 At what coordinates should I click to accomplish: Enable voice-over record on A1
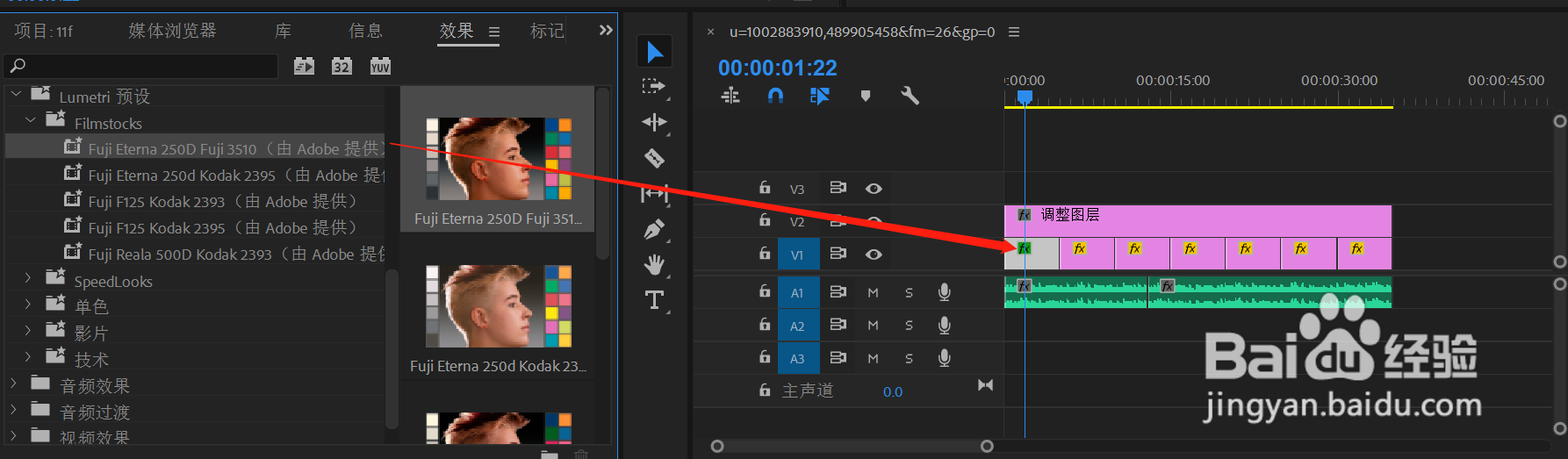tap(945, 291)
